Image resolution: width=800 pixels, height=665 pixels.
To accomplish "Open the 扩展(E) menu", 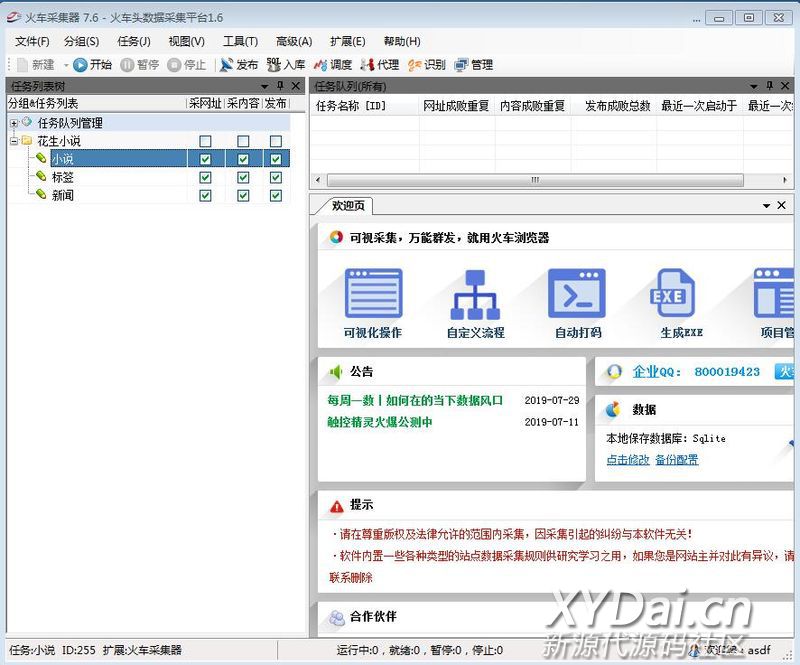I will pyautogui.click(x=347, y=41).
